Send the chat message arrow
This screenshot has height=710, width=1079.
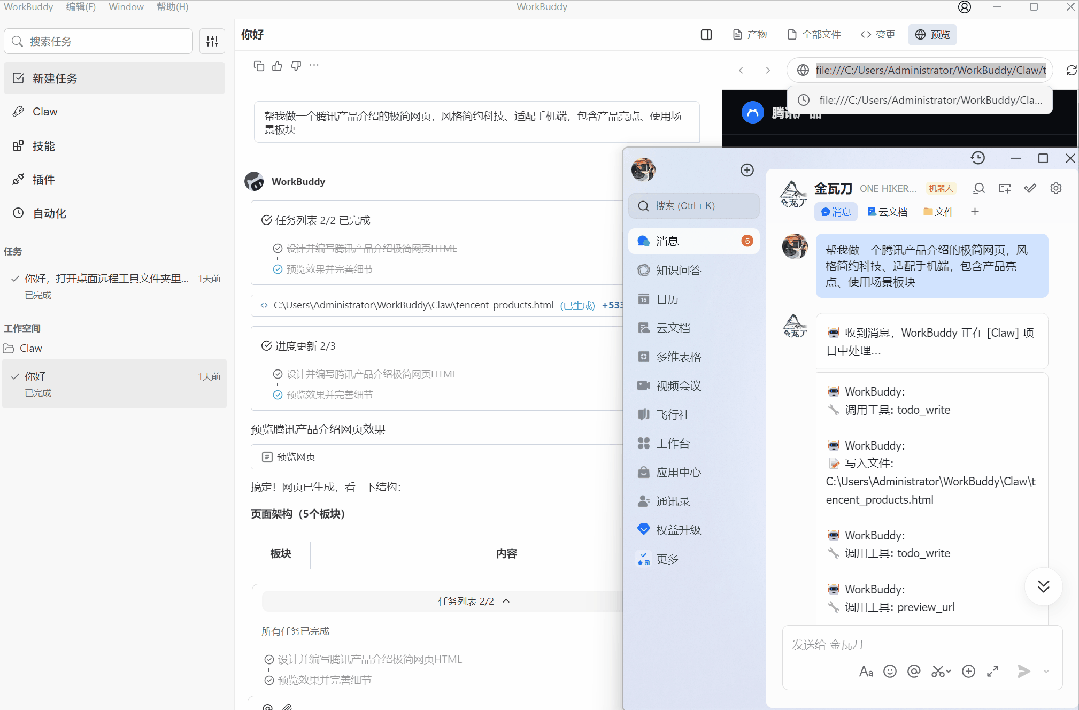(x=1024, y=671)
